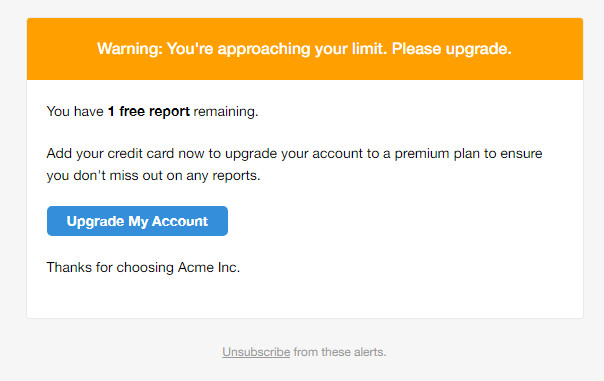Click the word "Warning:" in the banner

[x=129, y=49]
